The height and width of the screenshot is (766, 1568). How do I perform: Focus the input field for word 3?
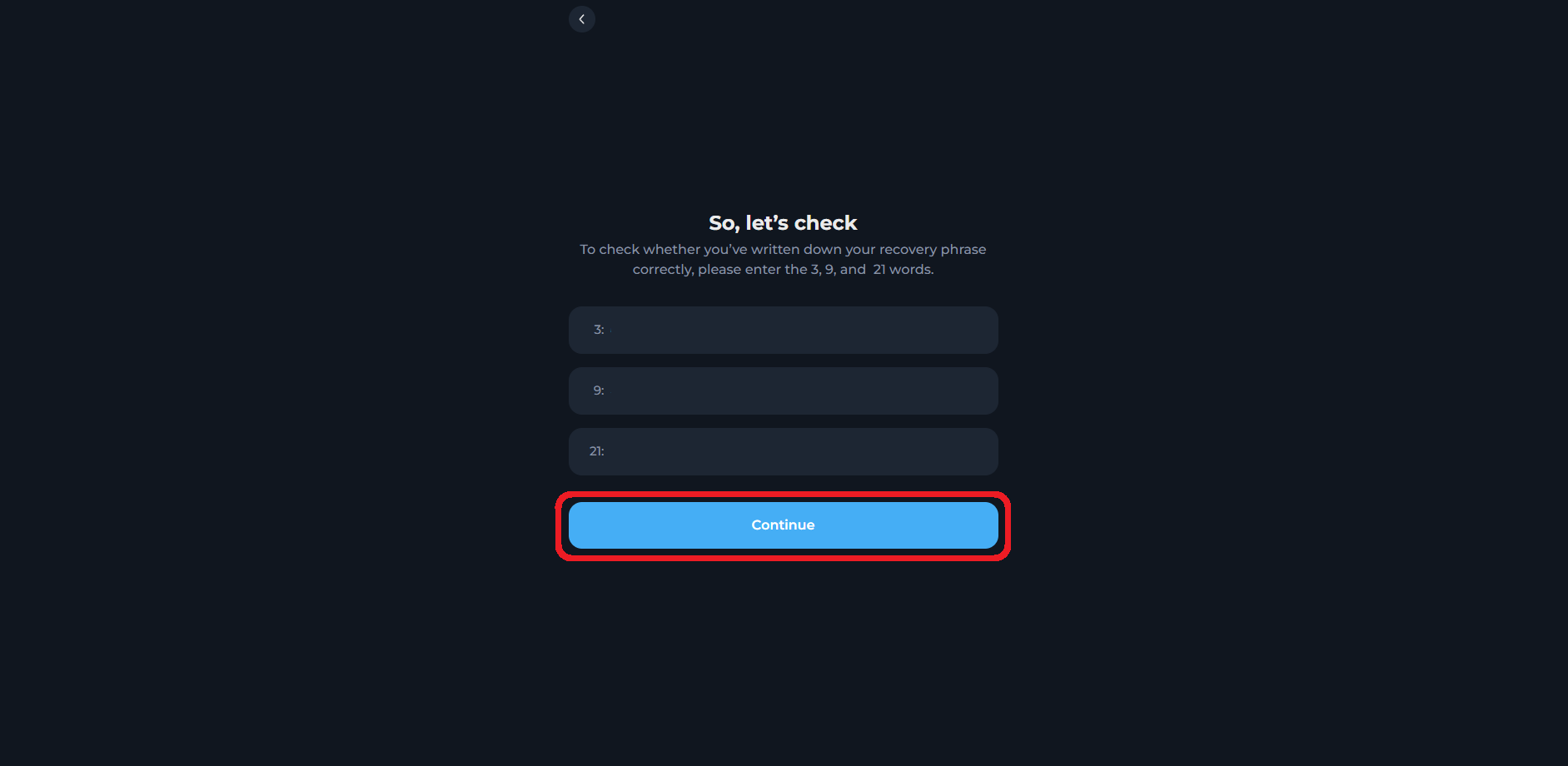(783, 330)
